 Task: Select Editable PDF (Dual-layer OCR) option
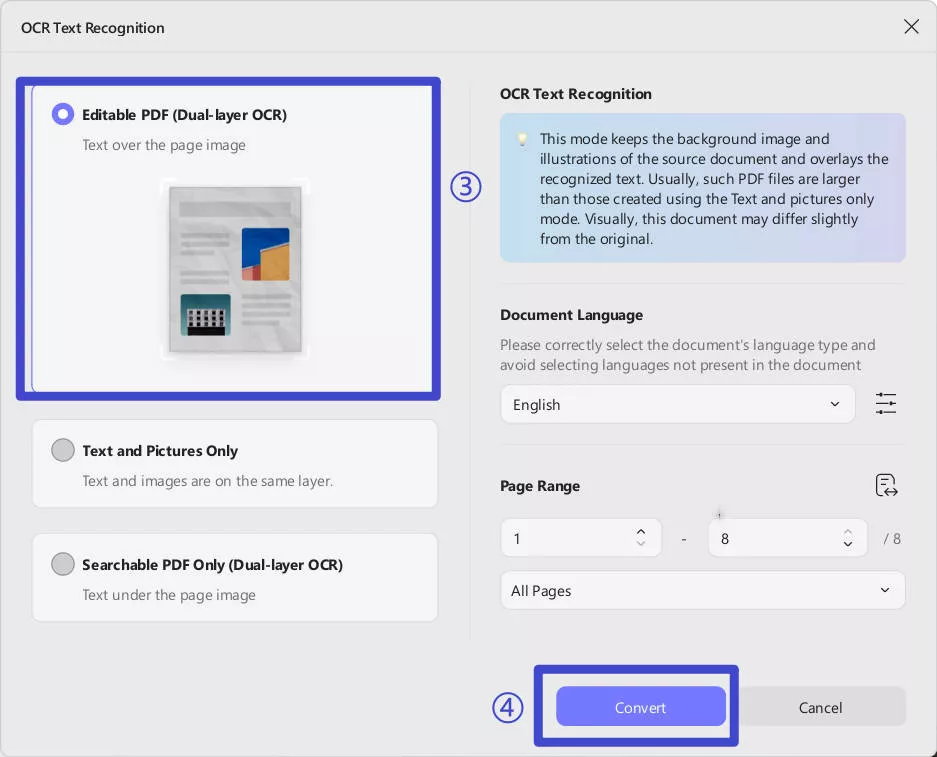coord(63,114)
